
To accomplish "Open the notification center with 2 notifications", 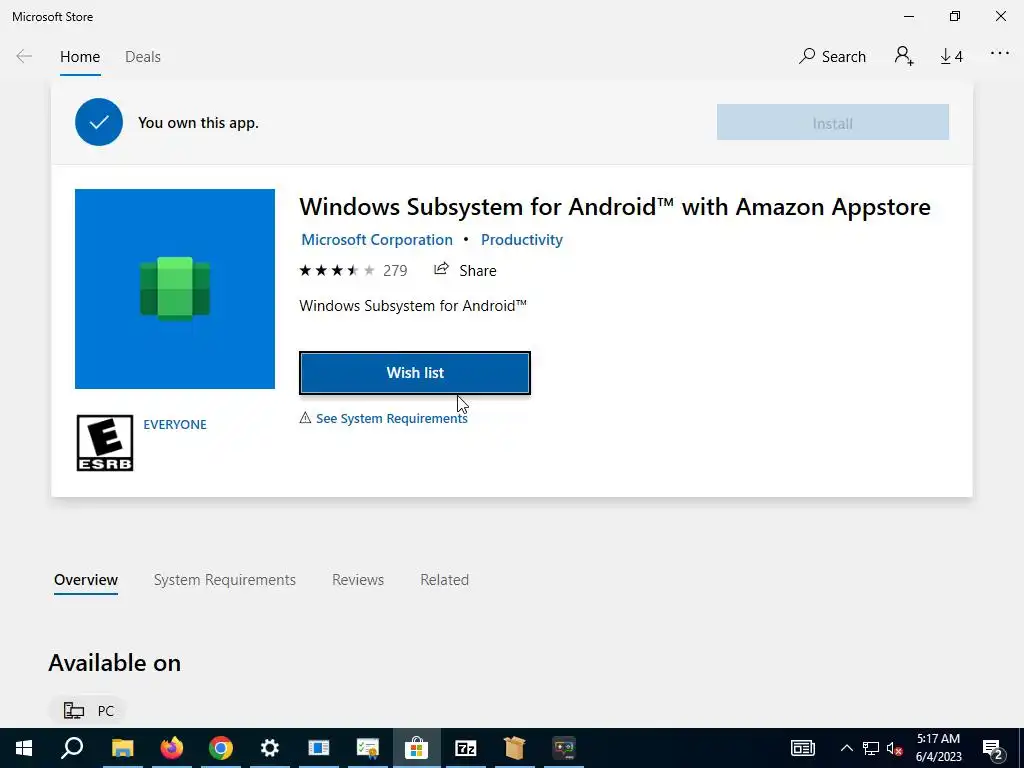I will 993,748.
